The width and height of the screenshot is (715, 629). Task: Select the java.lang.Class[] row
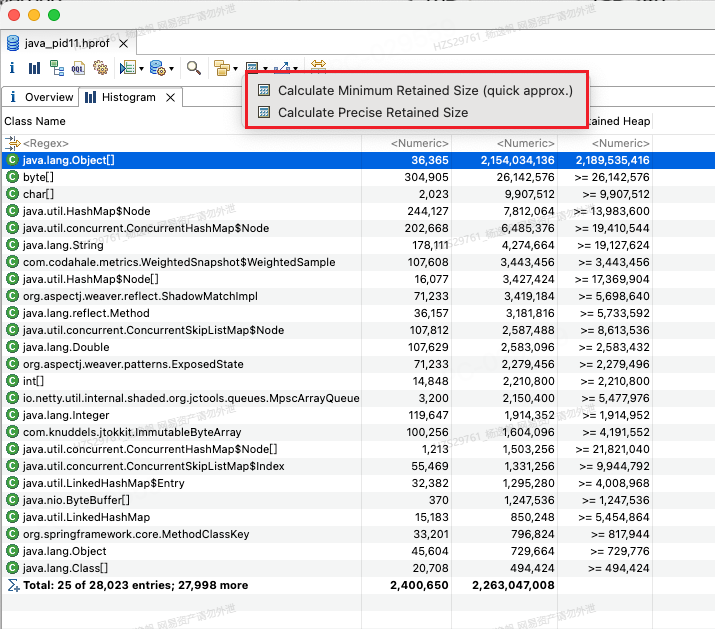(358, 569)
